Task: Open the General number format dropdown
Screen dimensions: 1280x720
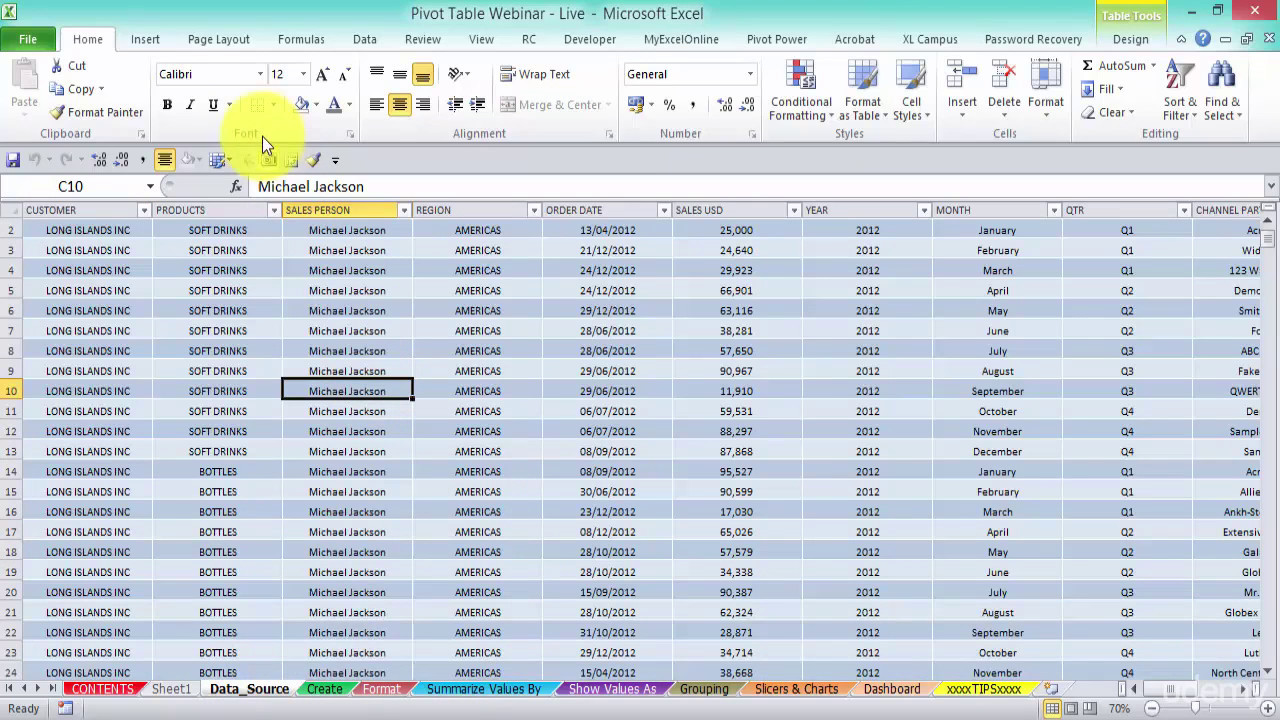Action: [750, 75]
